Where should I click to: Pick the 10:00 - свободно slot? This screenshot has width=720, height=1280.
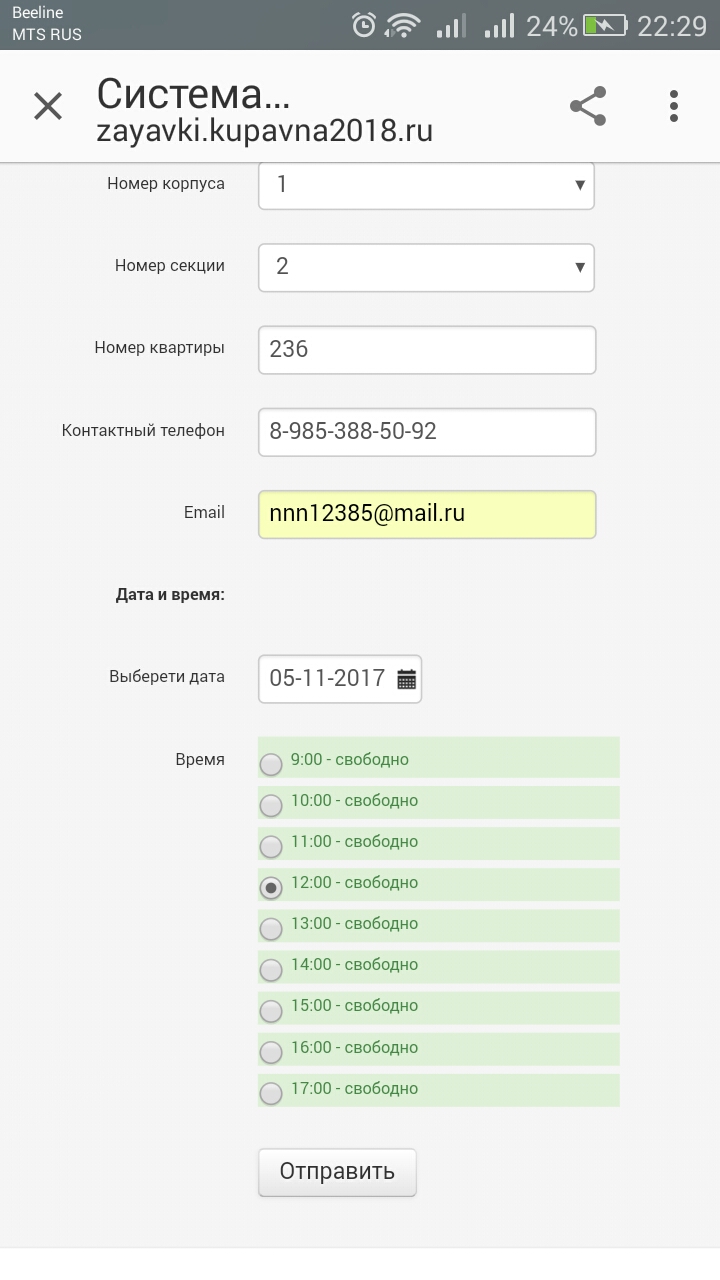click(438, 801)
